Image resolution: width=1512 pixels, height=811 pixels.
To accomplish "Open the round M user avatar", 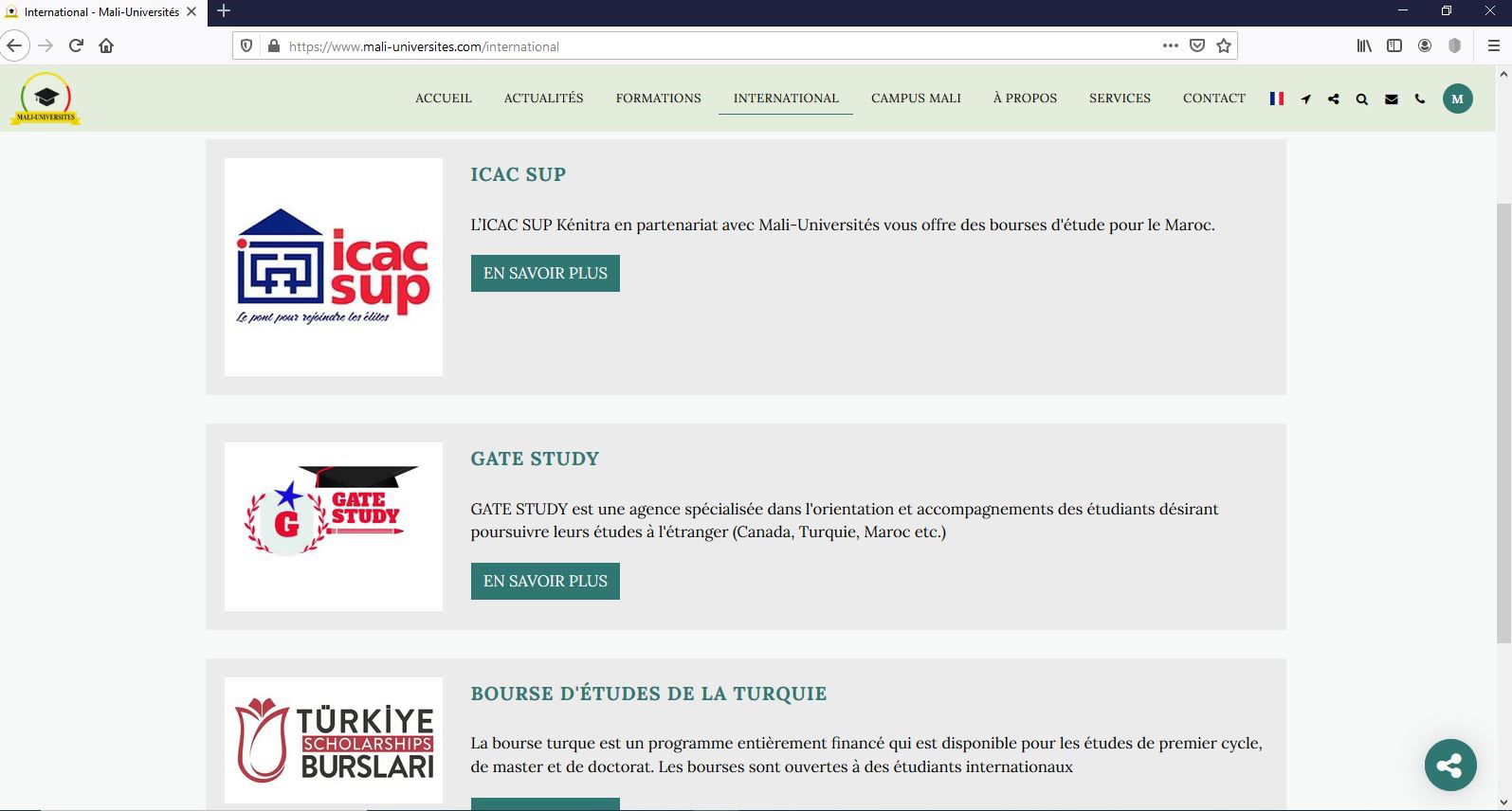I will click(x=1458, y=99).
